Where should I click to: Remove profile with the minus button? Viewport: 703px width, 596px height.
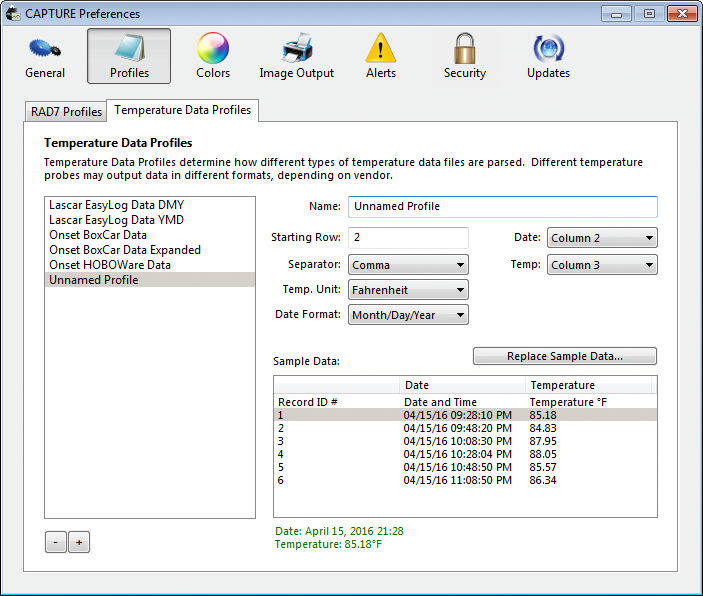coord(56,542)
